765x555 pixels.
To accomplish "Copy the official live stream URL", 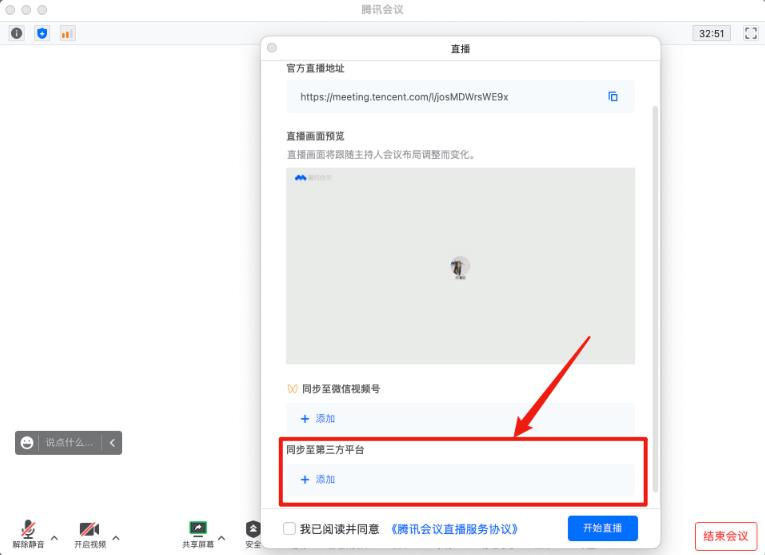I will [x=613, y=97].
